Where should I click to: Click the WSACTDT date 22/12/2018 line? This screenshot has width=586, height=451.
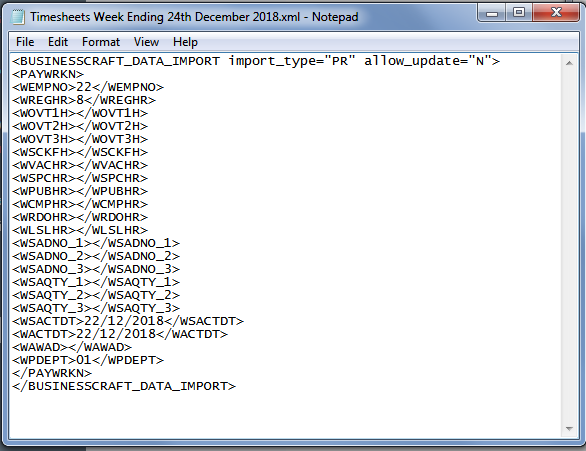(x=128, y=321)
